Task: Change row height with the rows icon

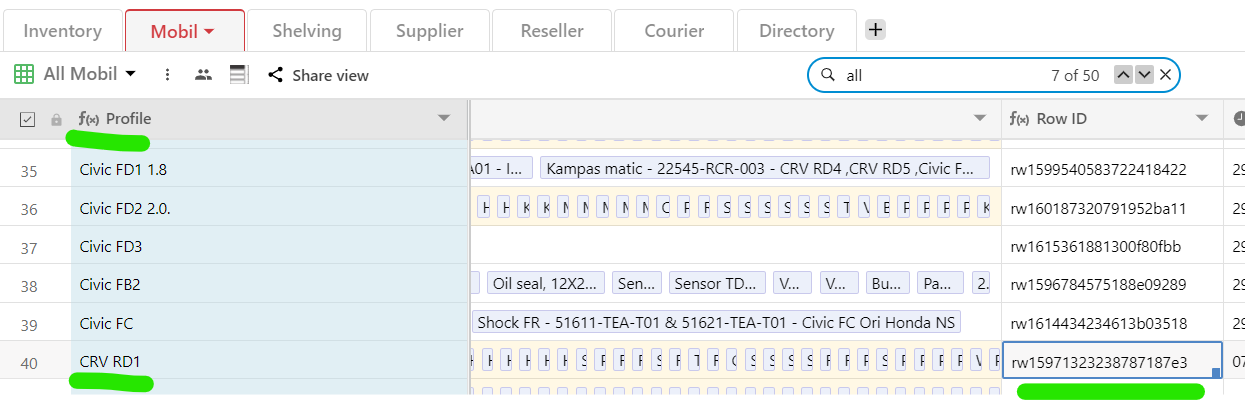Action: pos(238,75)
